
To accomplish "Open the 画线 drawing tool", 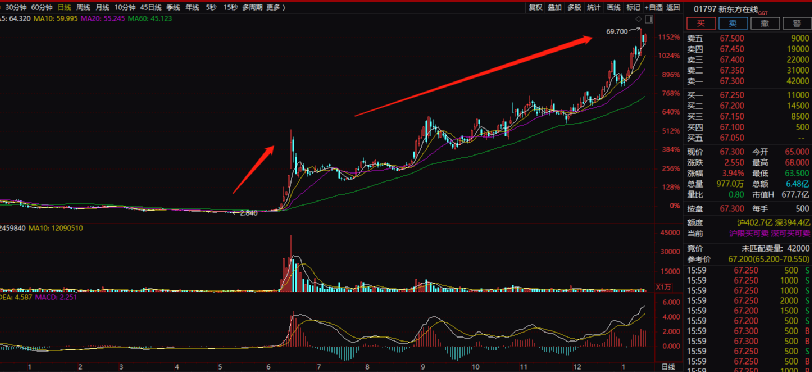I will click(613, 7).
